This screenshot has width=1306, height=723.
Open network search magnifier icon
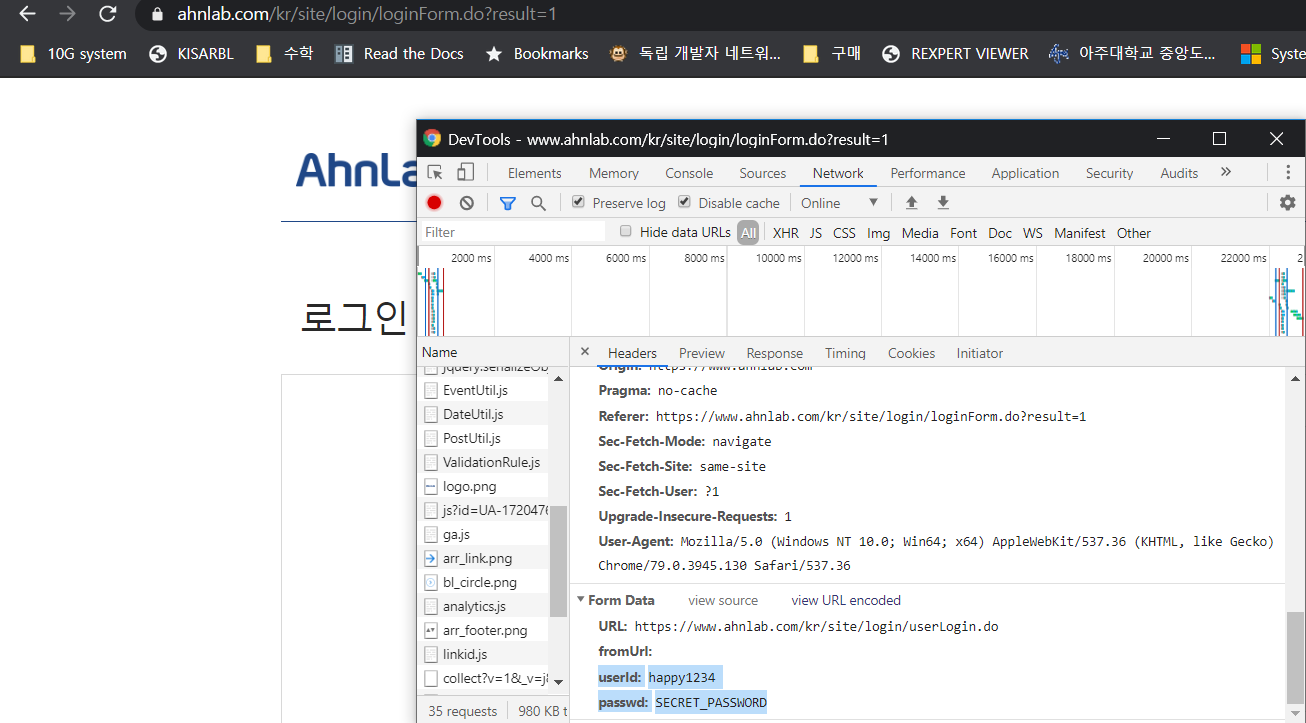coord(538,203)
